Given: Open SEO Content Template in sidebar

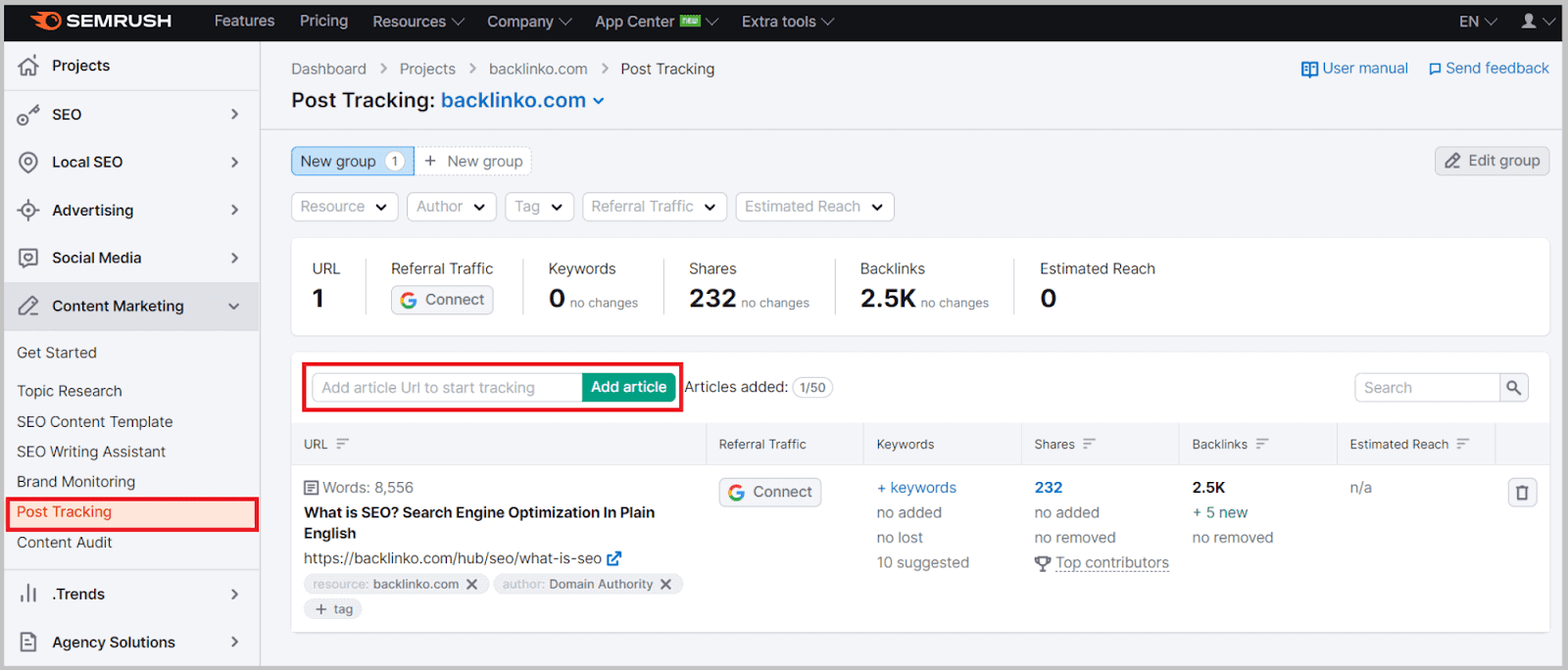Looking at the screenshot, I should [x=94, y=421].
